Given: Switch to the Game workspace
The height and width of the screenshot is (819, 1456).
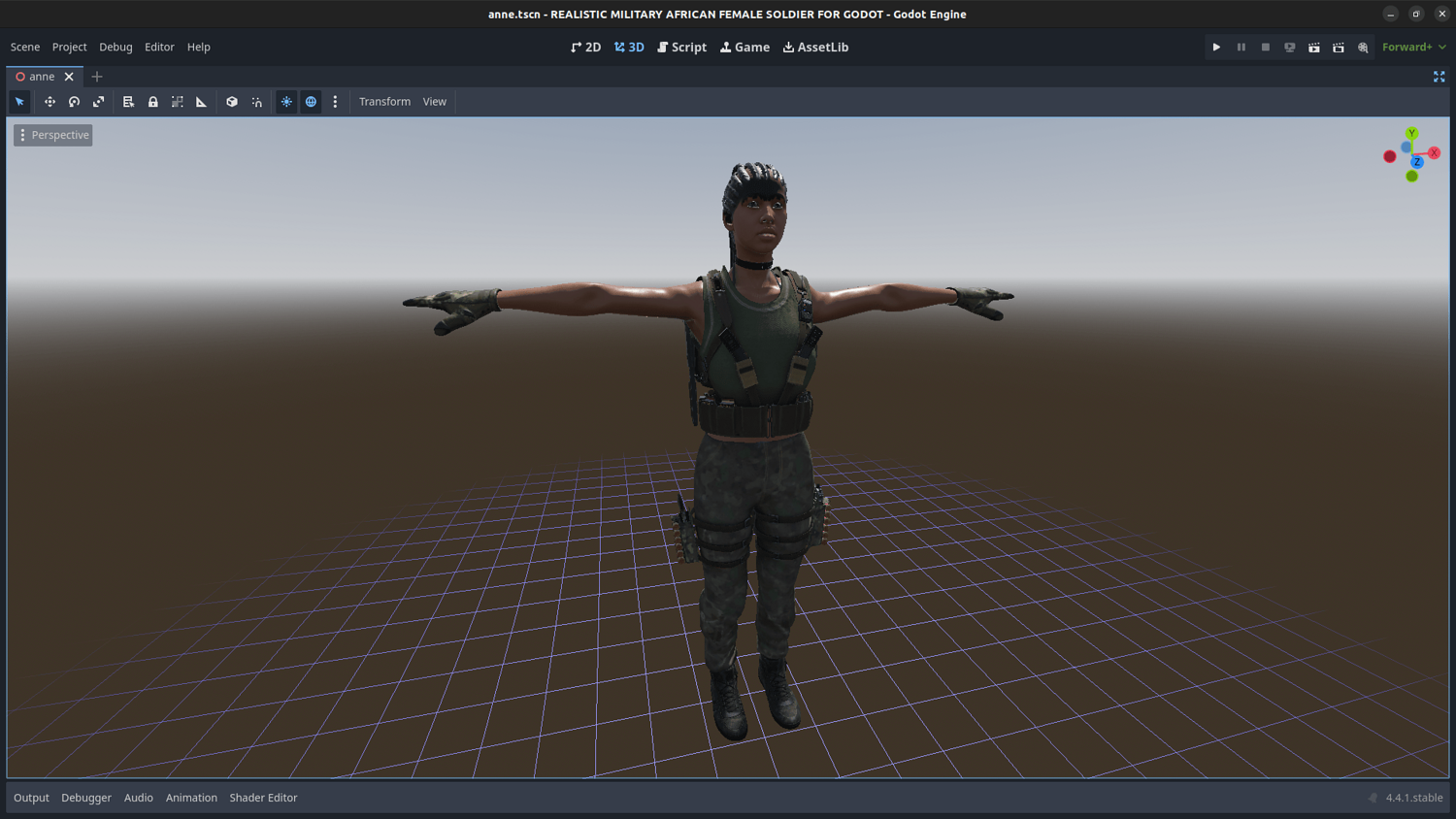Looking at the screenshot, I should coord(745,47).
